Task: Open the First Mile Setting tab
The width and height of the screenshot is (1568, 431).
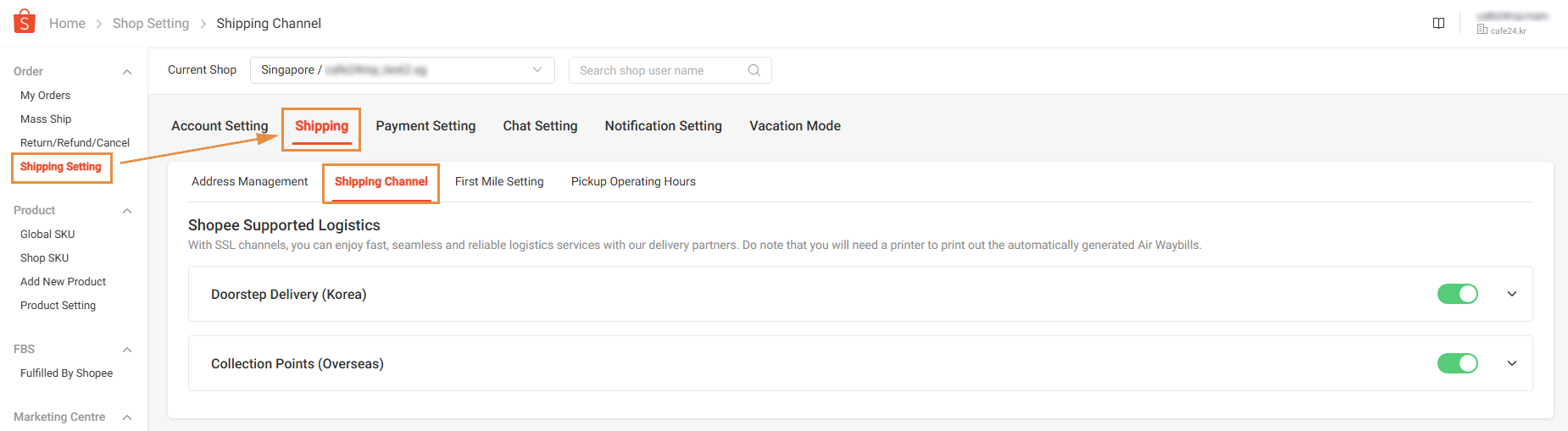Action: tap(498, 182)
